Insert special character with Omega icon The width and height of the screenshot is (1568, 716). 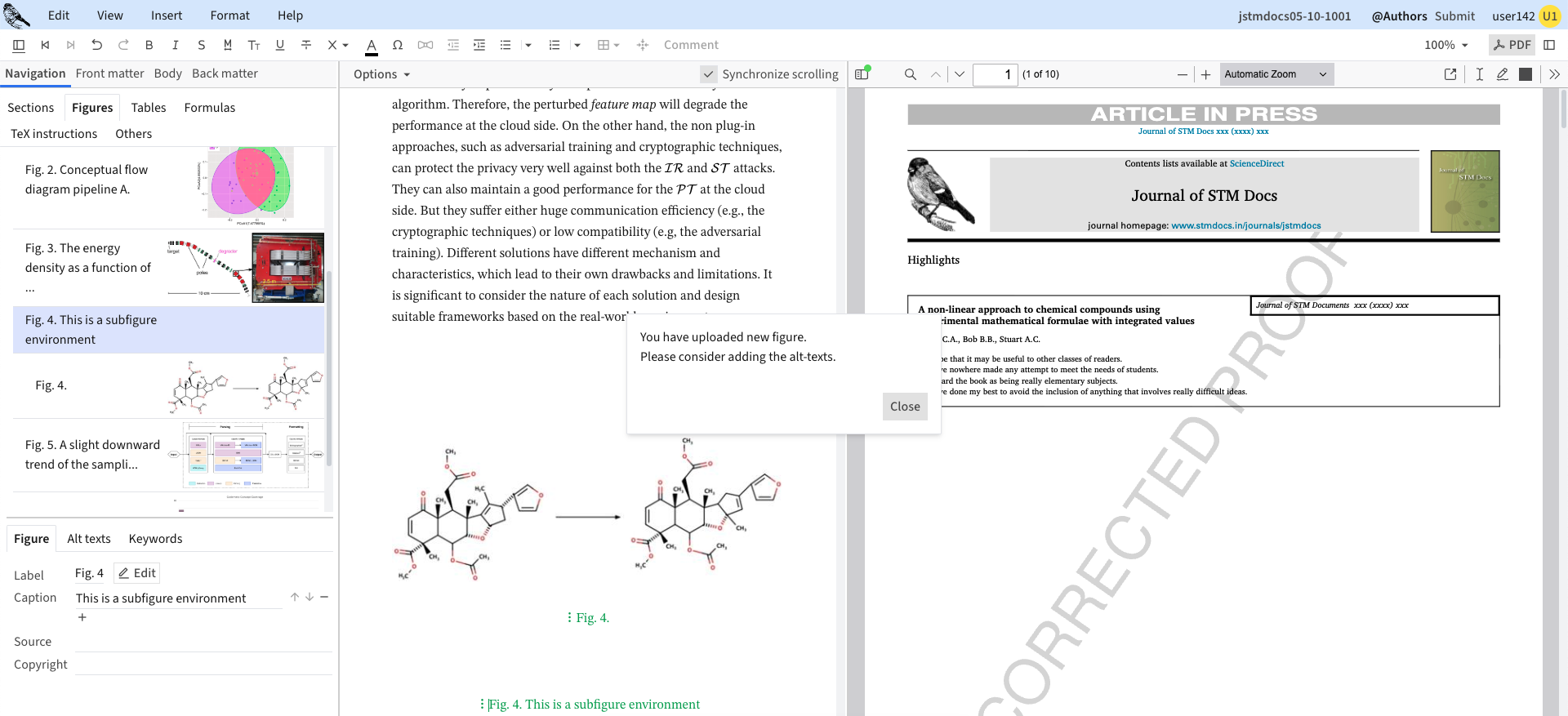[397, 45]
